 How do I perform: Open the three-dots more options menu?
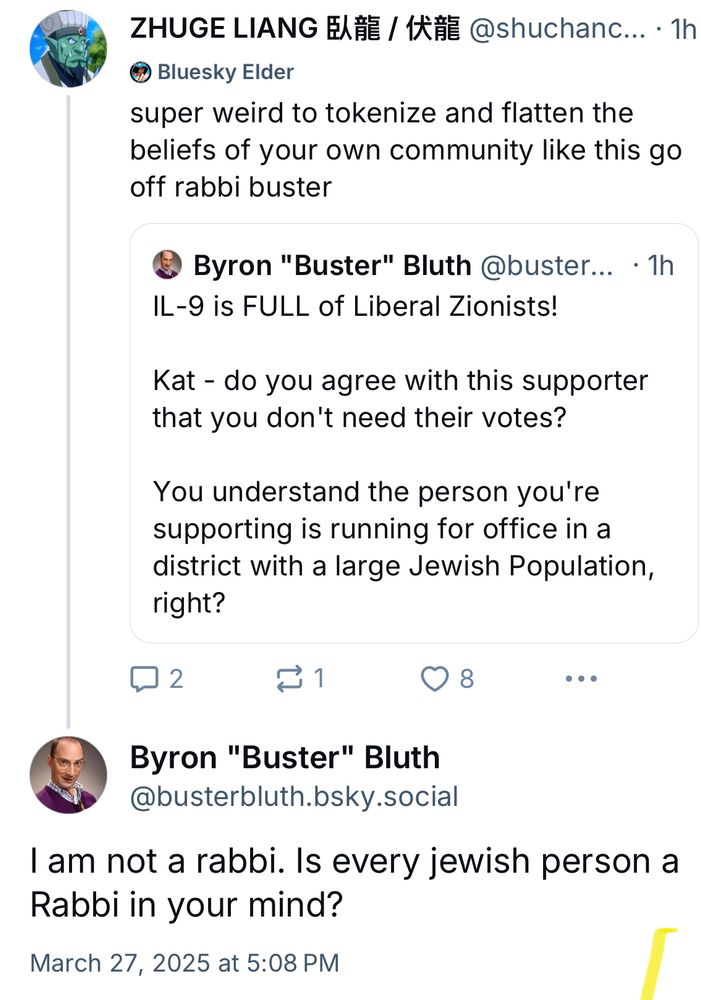click(581, 679)
